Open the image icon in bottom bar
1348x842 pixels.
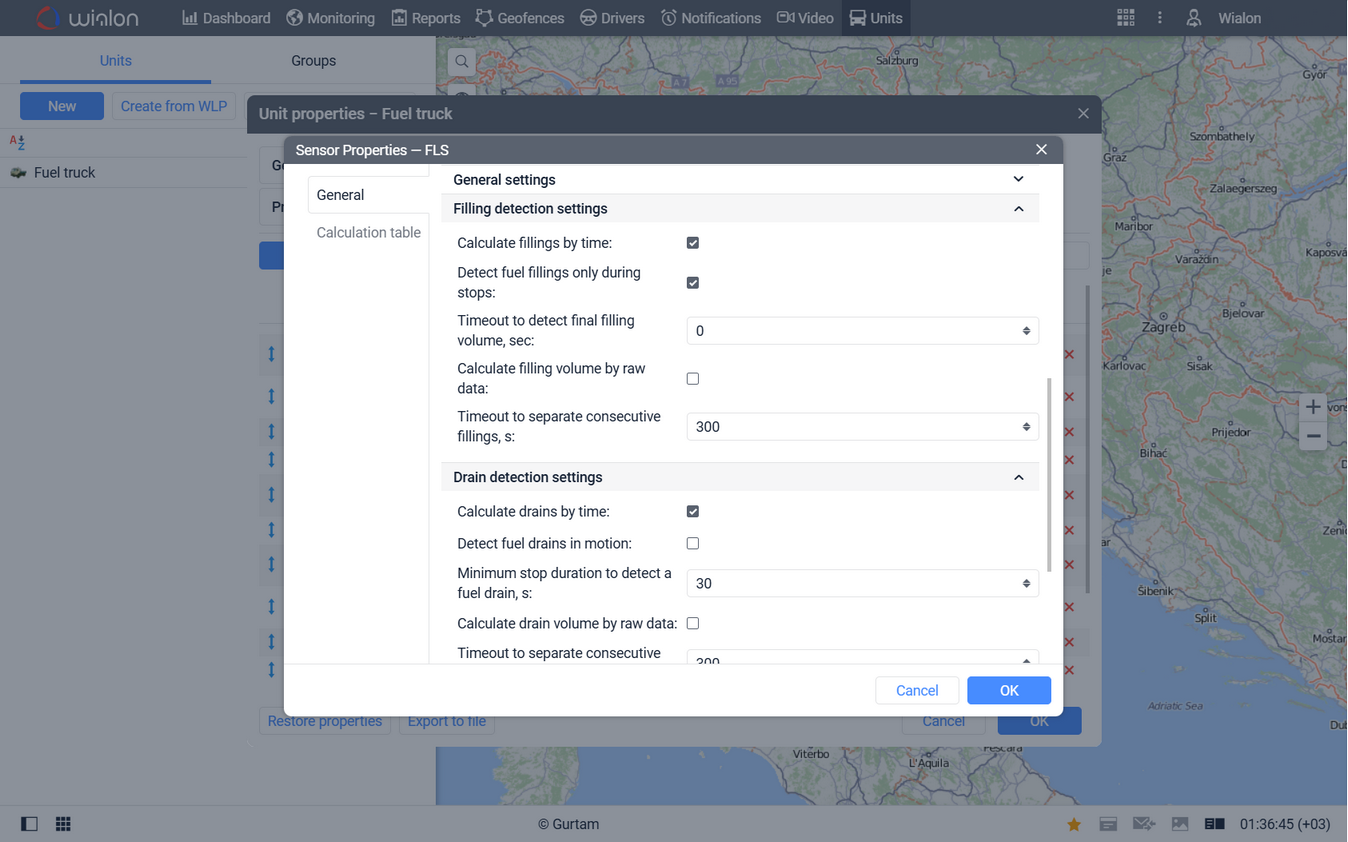point(1180,824)
